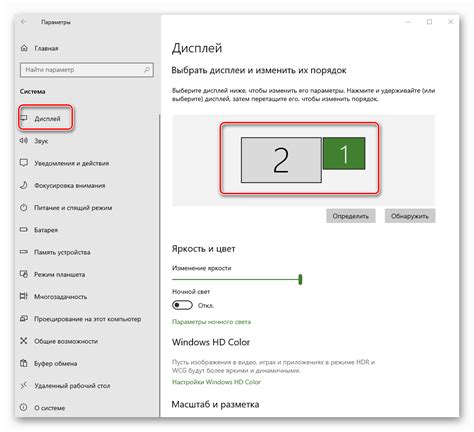The image size is (474, 432).
Task: Open Проецирование на этот компьютер
Action: click(x=88, y=319)
